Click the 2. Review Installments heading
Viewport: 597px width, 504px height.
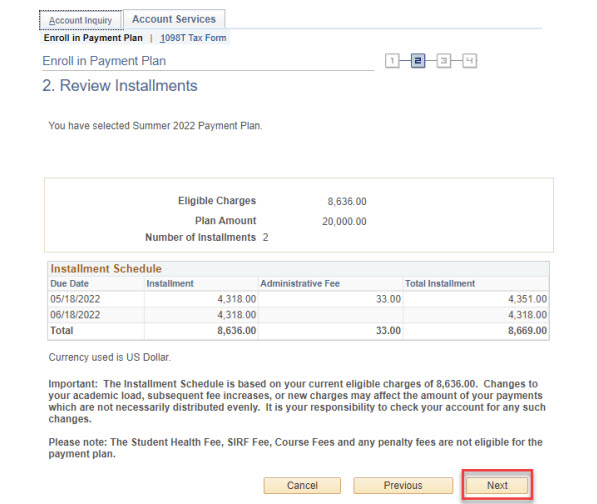(x=120, y=86)
